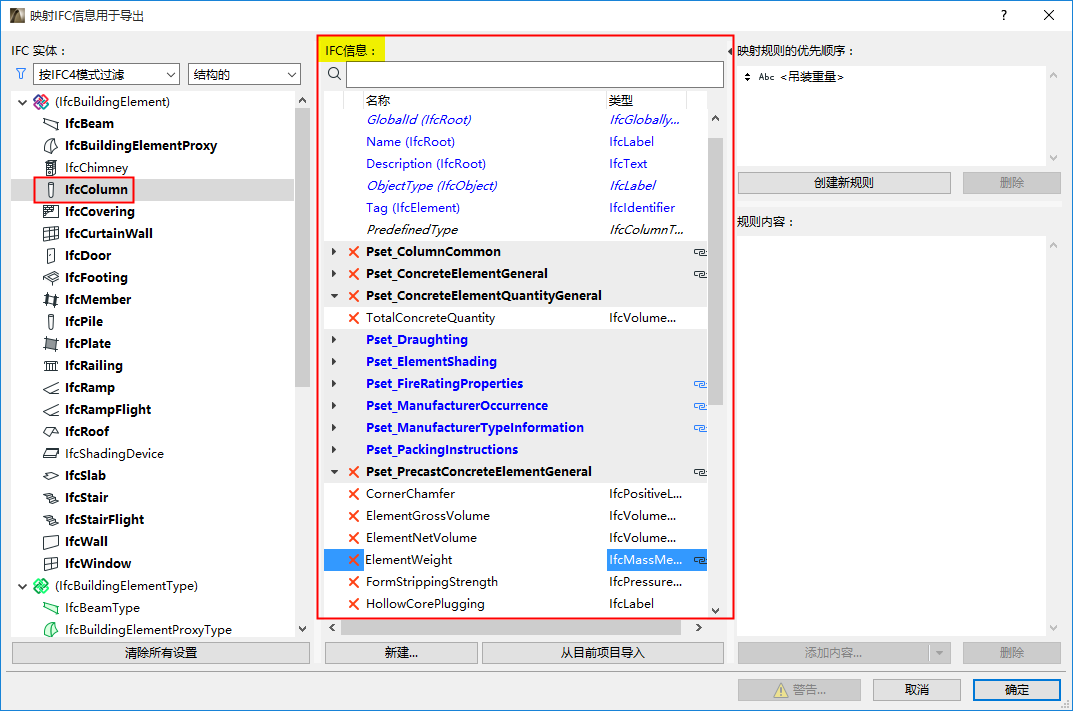Toggle the red X on HollowCorePlugging
Screen dimensions: 1073x711
(354, 604)
